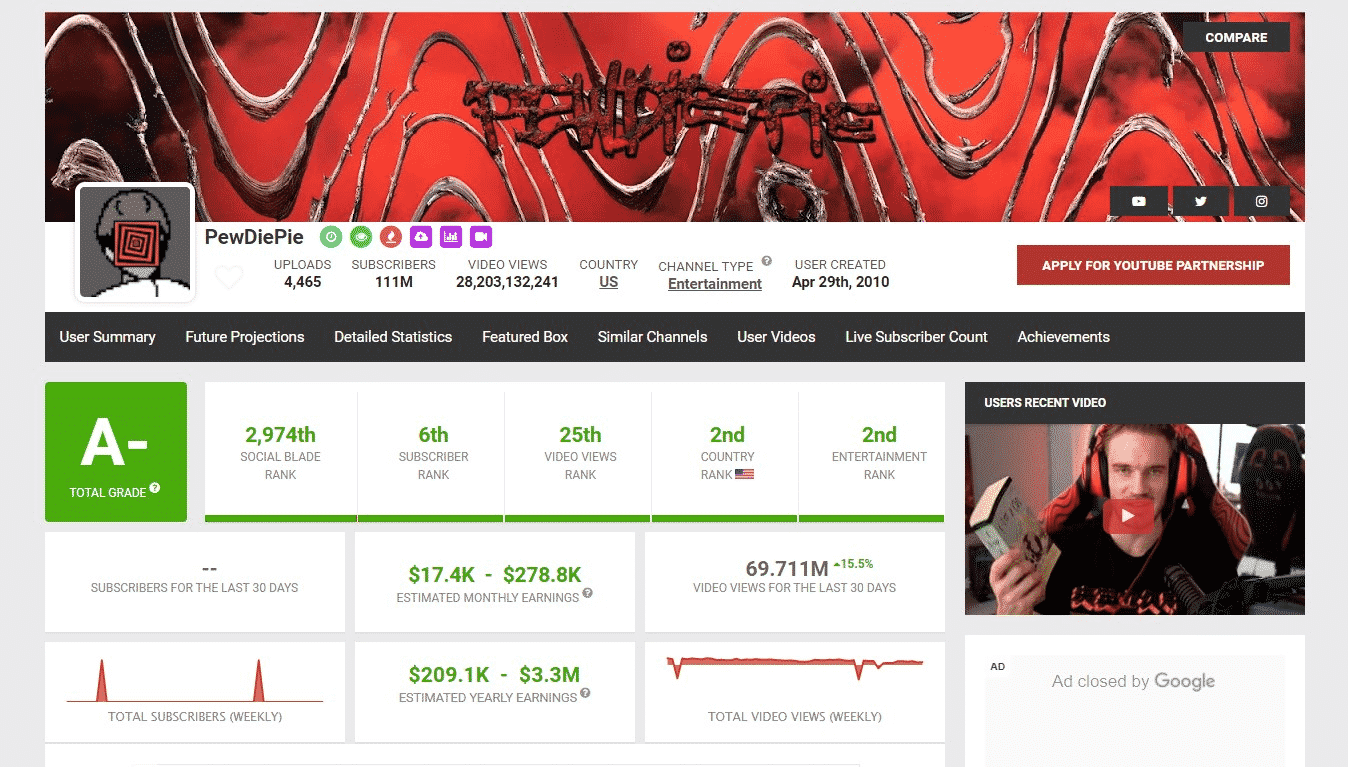Click the PewDiePie channel avatar
This screenshot has width=1348, height=767.
click(135, 242)
